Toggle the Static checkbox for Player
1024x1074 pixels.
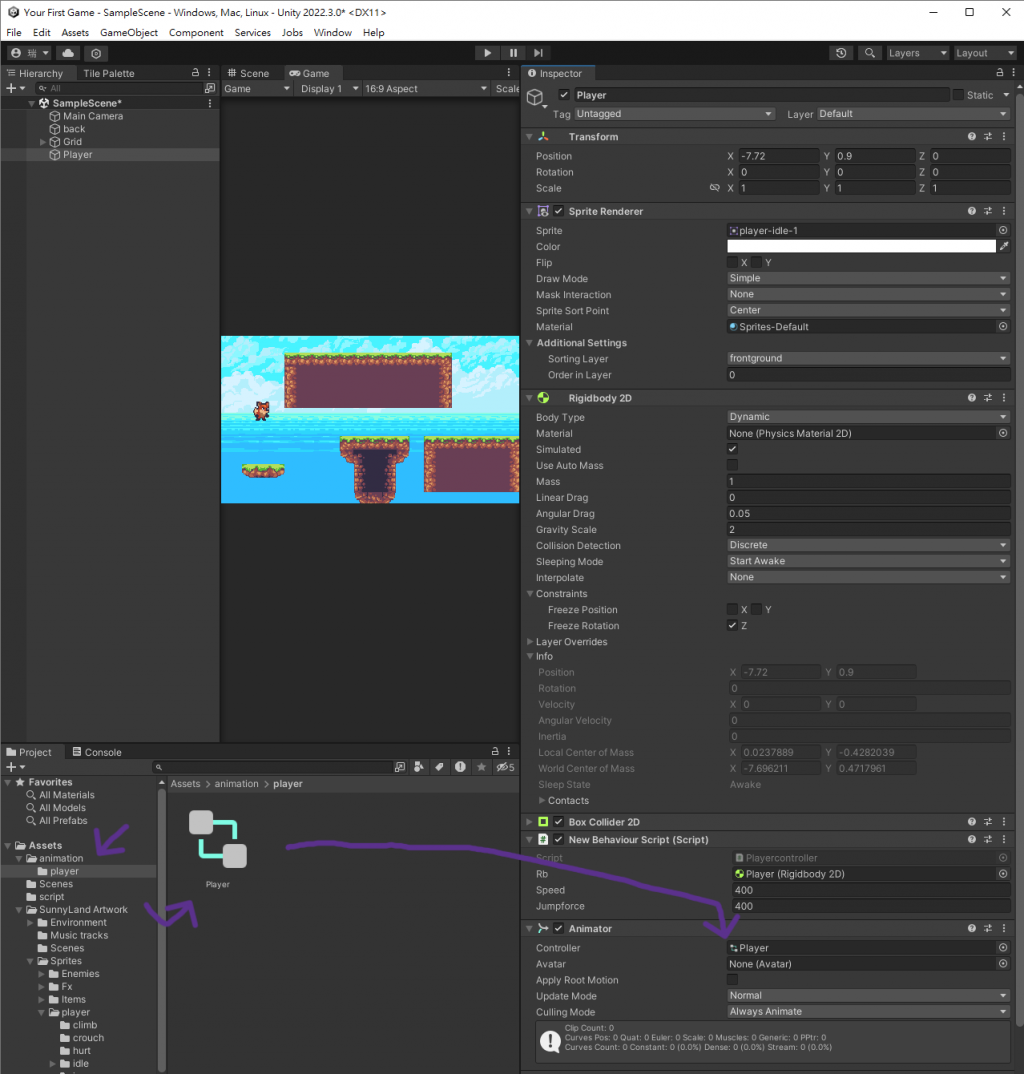[x=958, y=95]
